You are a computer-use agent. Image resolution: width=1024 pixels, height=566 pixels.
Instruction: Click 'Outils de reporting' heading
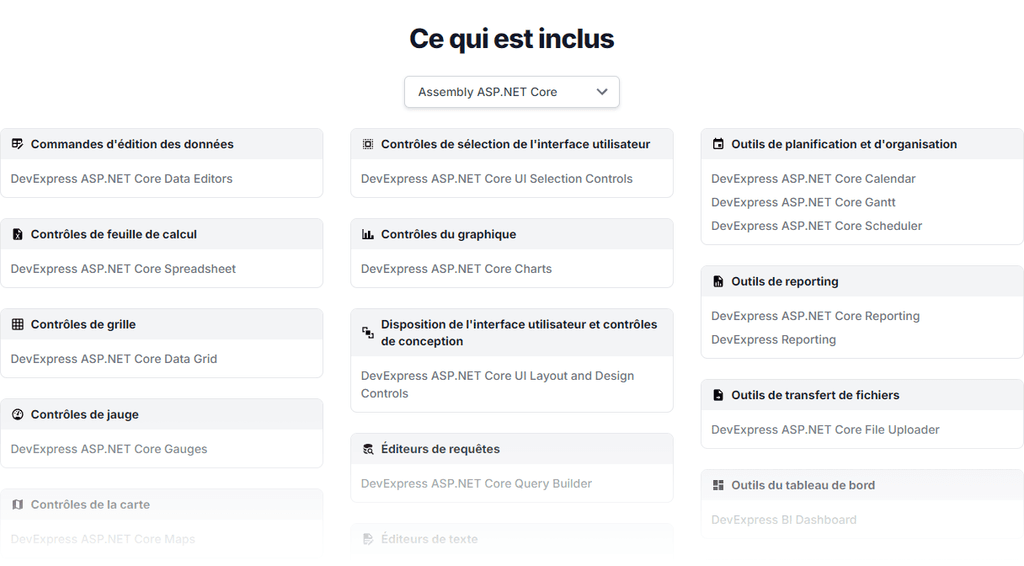pos(784,281)
